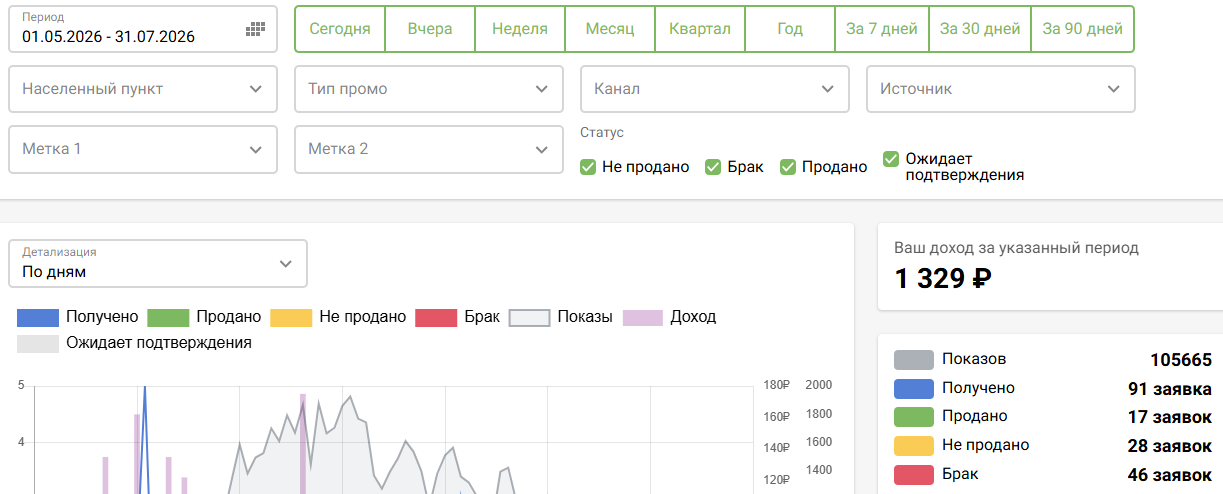
Task: Uncheck the Не продано status checkbox
Action: [x=588, y=167]
